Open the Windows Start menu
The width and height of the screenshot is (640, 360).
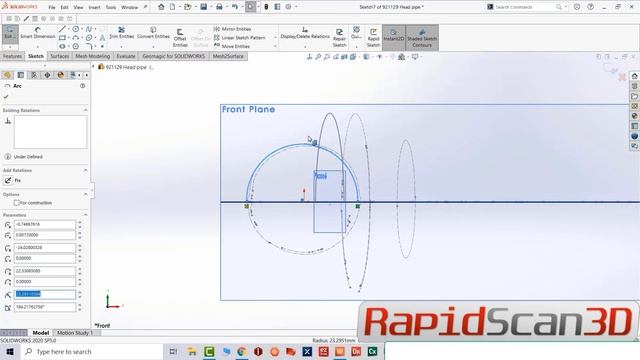click(10, 351)
